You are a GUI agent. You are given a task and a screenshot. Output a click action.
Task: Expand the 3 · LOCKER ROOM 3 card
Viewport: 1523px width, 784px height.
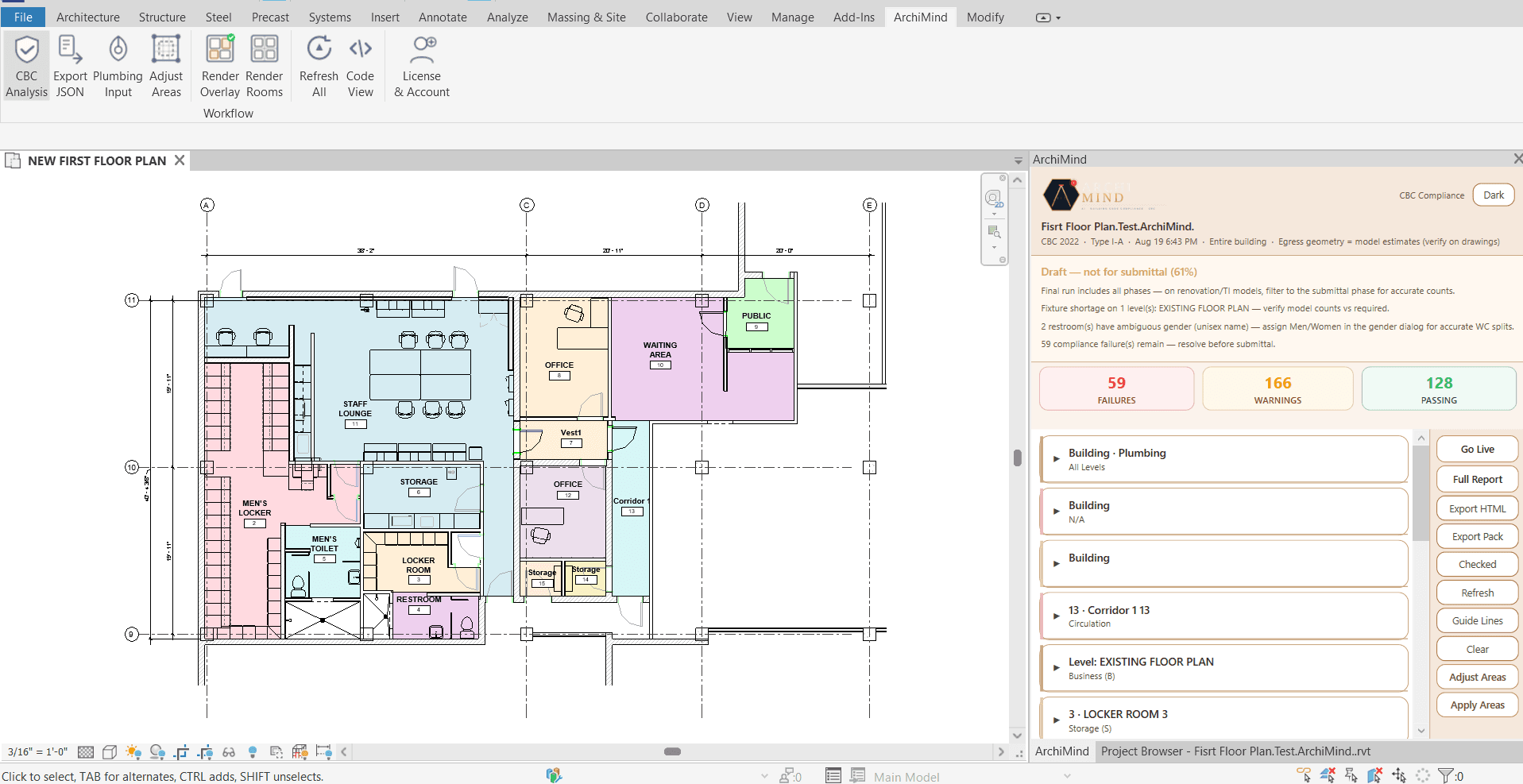tap(1223, 720)
